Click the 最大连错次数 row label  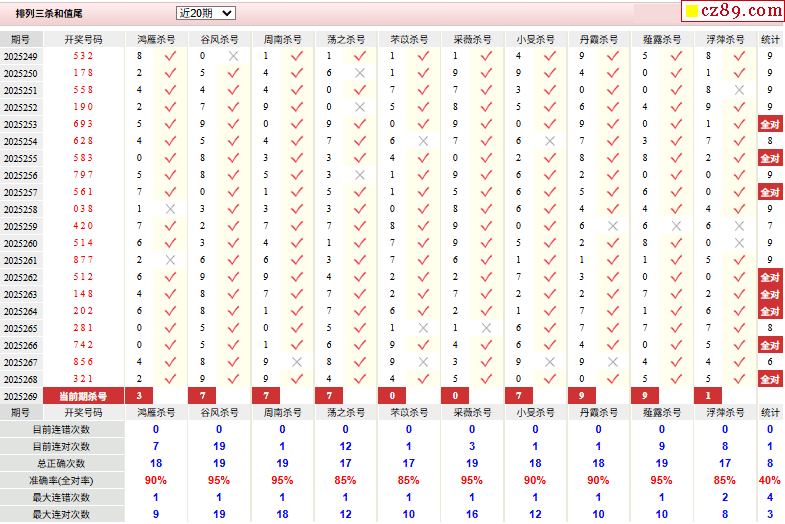[61, 498]
